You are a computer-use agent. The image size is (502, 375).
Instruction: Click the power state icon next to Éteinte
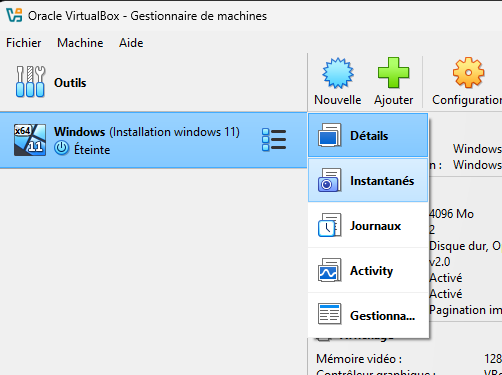[62, 148]
